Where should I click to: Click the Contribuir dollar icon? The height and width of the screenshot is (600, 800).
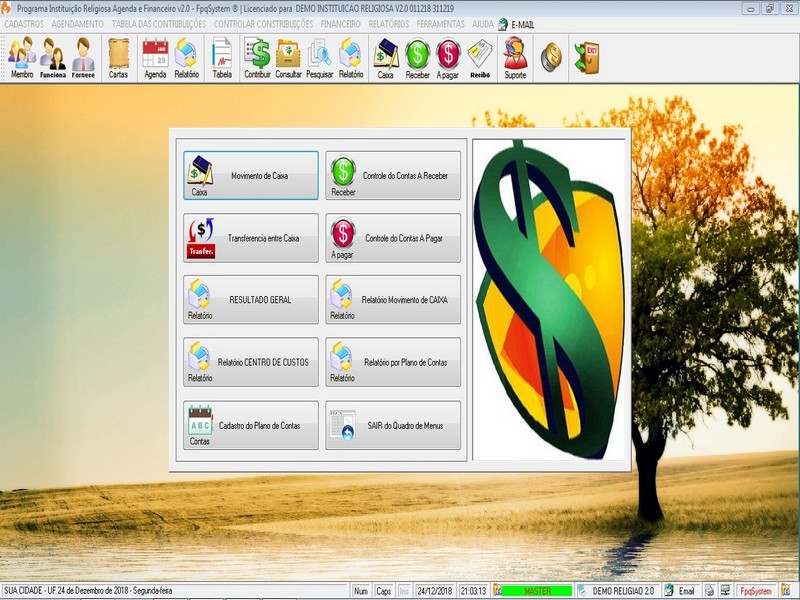pos(257,58)
